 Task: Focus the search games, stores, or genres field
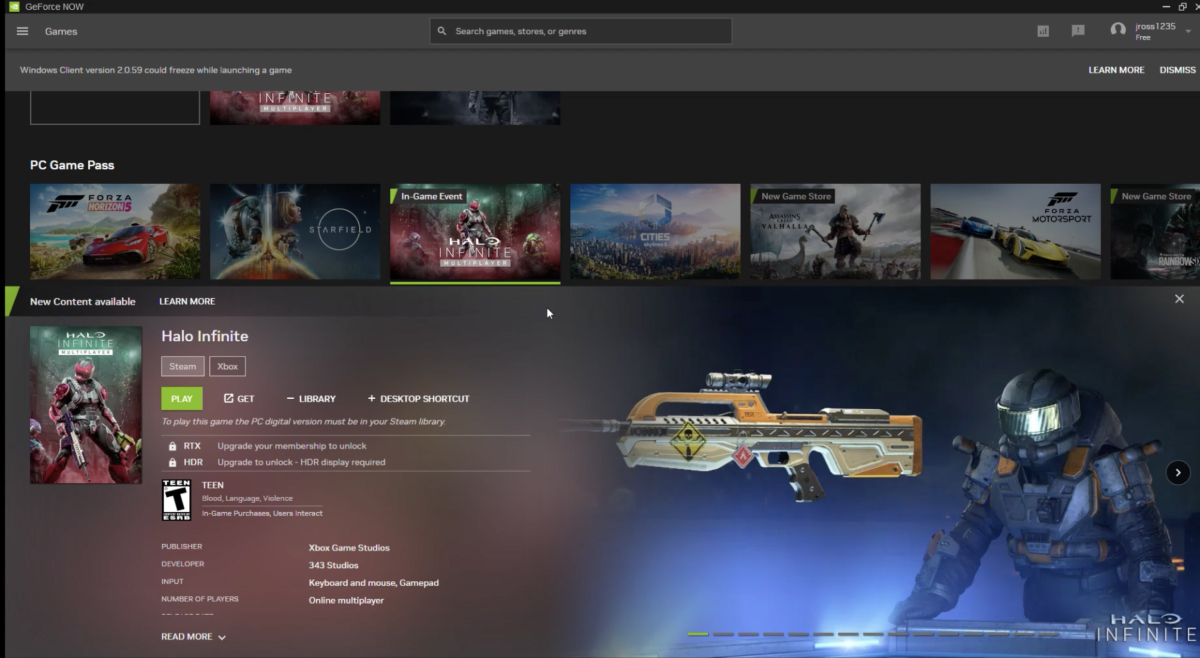[581, 31]
